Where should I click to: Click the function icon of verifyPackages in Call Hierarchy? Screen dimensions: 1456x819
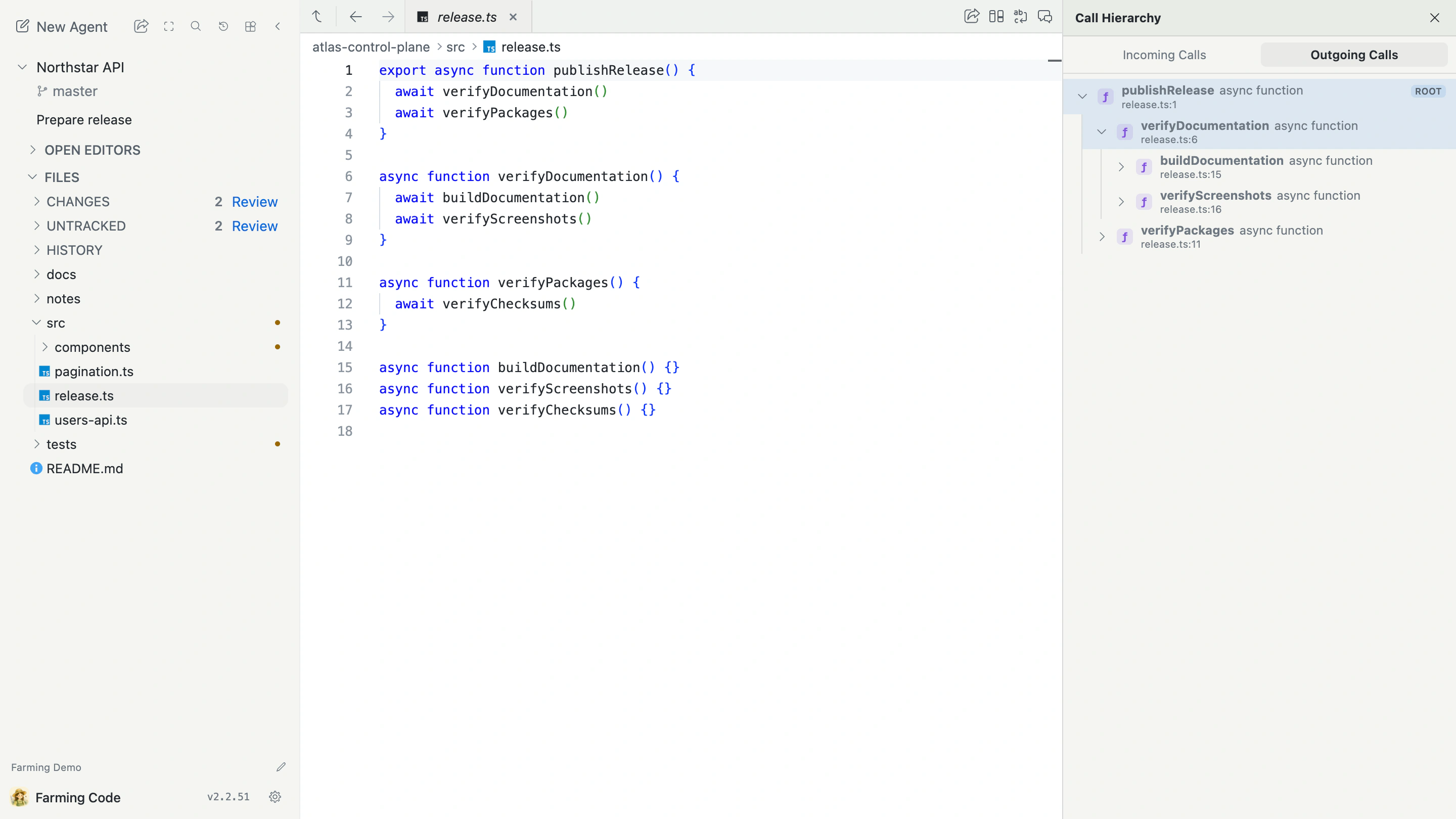click(1125, 237)
